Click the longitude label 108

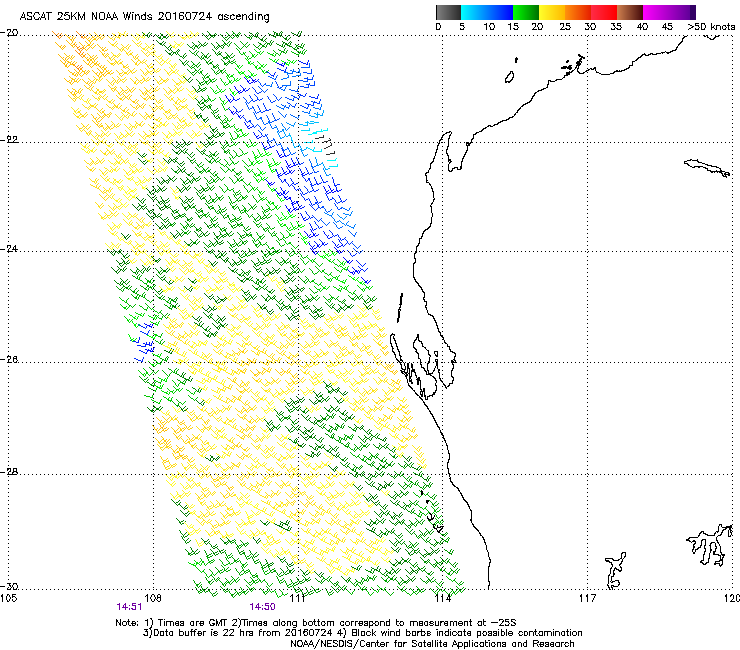click(153, 599)
